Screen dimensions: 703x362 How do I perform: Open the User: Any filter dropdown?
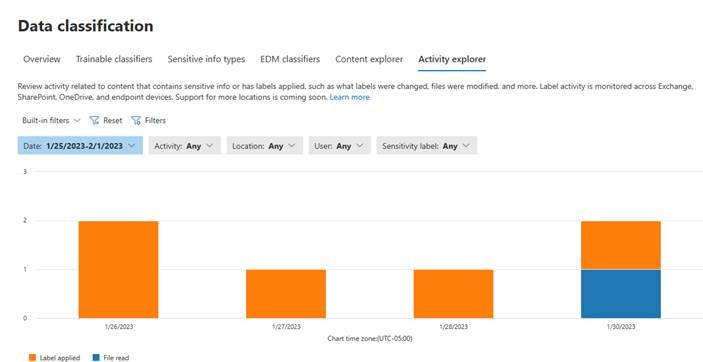339,146
